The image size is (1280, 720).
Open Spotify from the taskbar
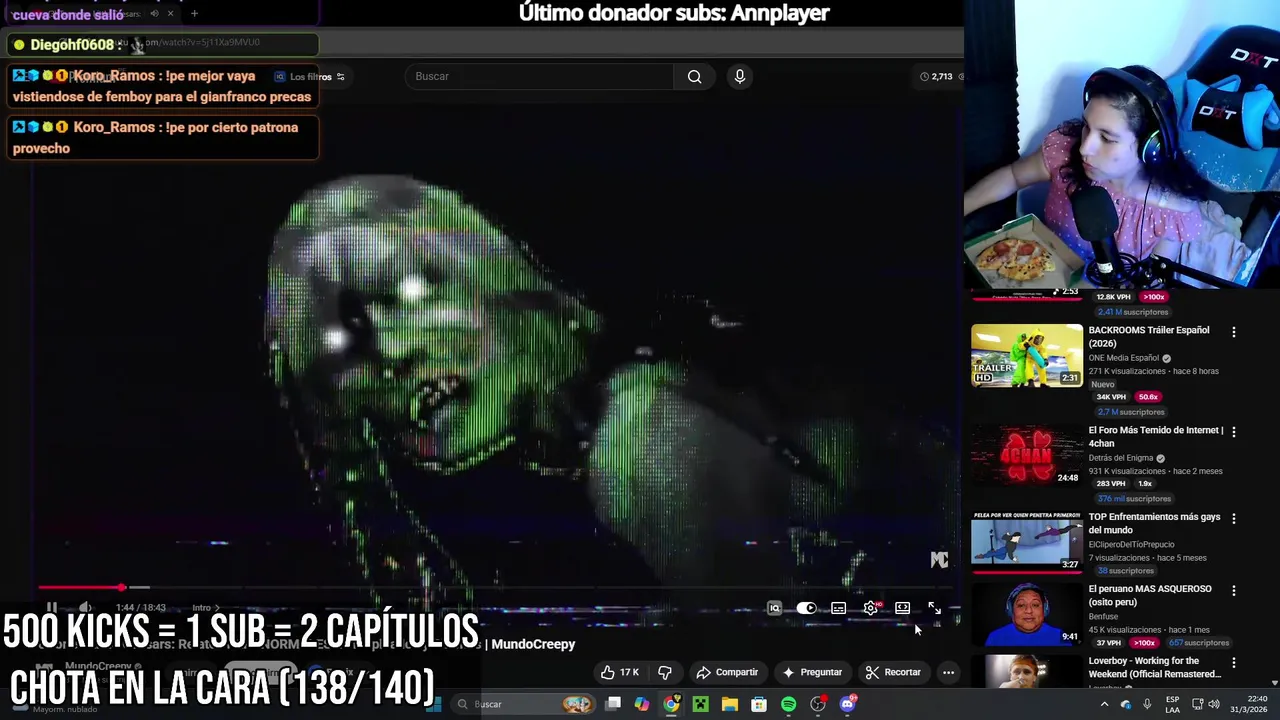(788, 704)
